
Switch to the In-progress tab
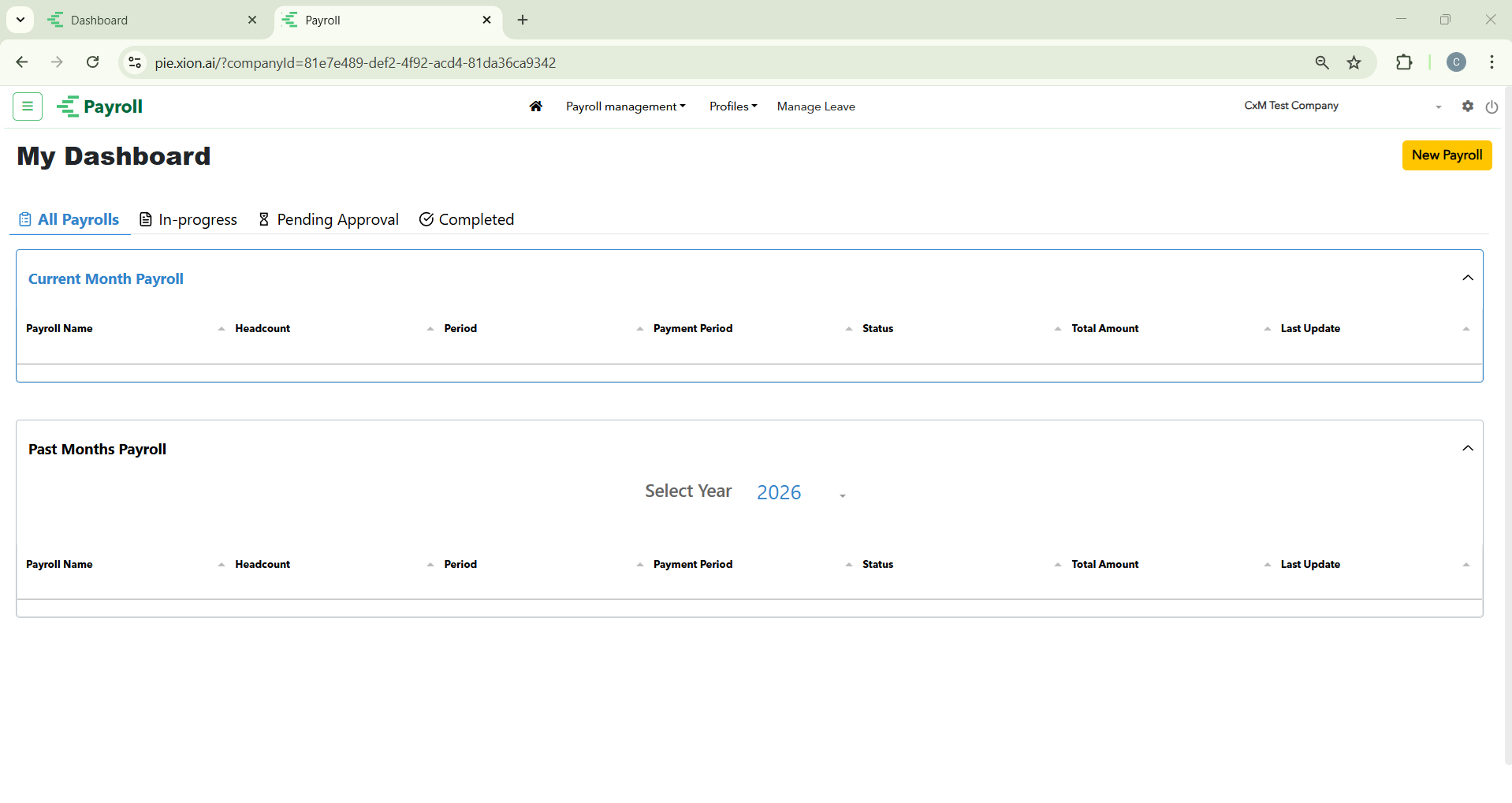(188, 219)
